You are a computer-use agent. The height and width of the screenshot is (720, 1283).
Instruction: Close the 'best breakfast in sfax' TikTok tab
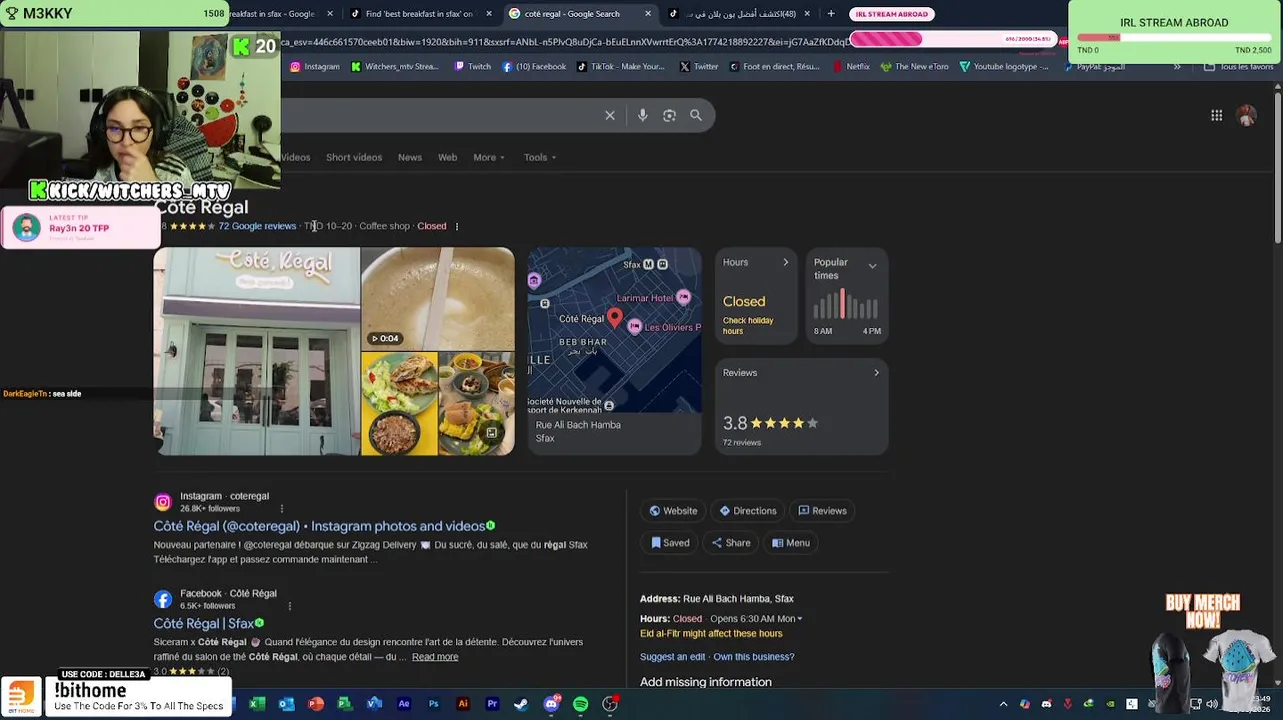[x=489, y=14]
